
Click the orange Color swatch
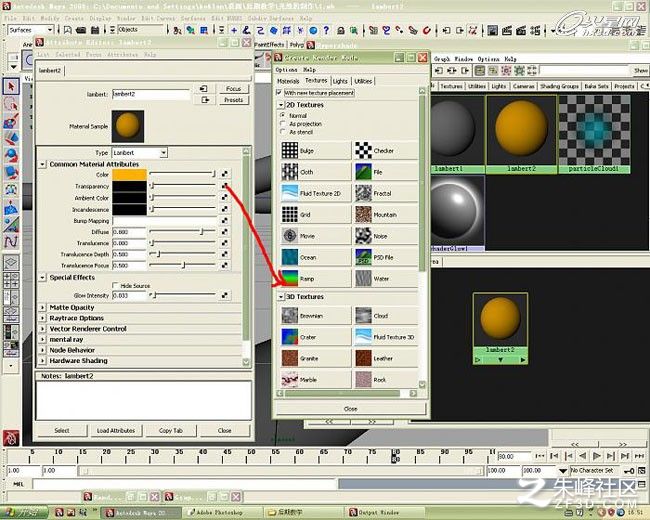[129, 174]
